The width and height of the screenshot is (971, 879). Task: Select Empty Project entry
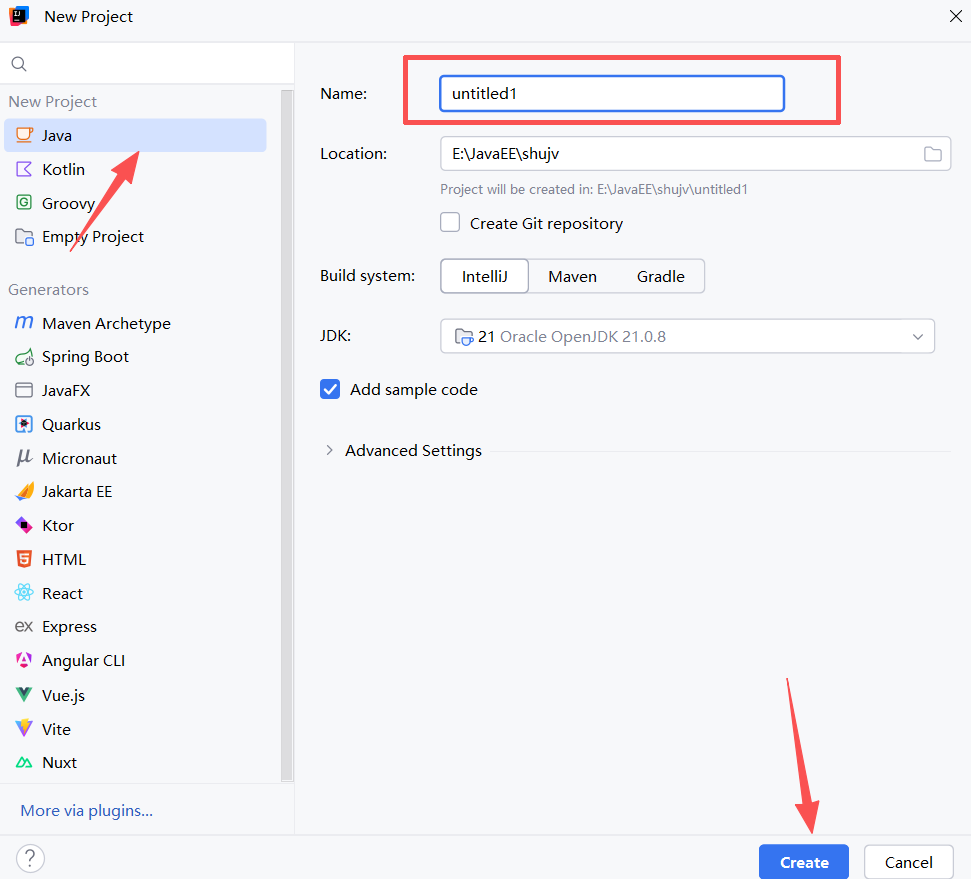pos(135,237)
